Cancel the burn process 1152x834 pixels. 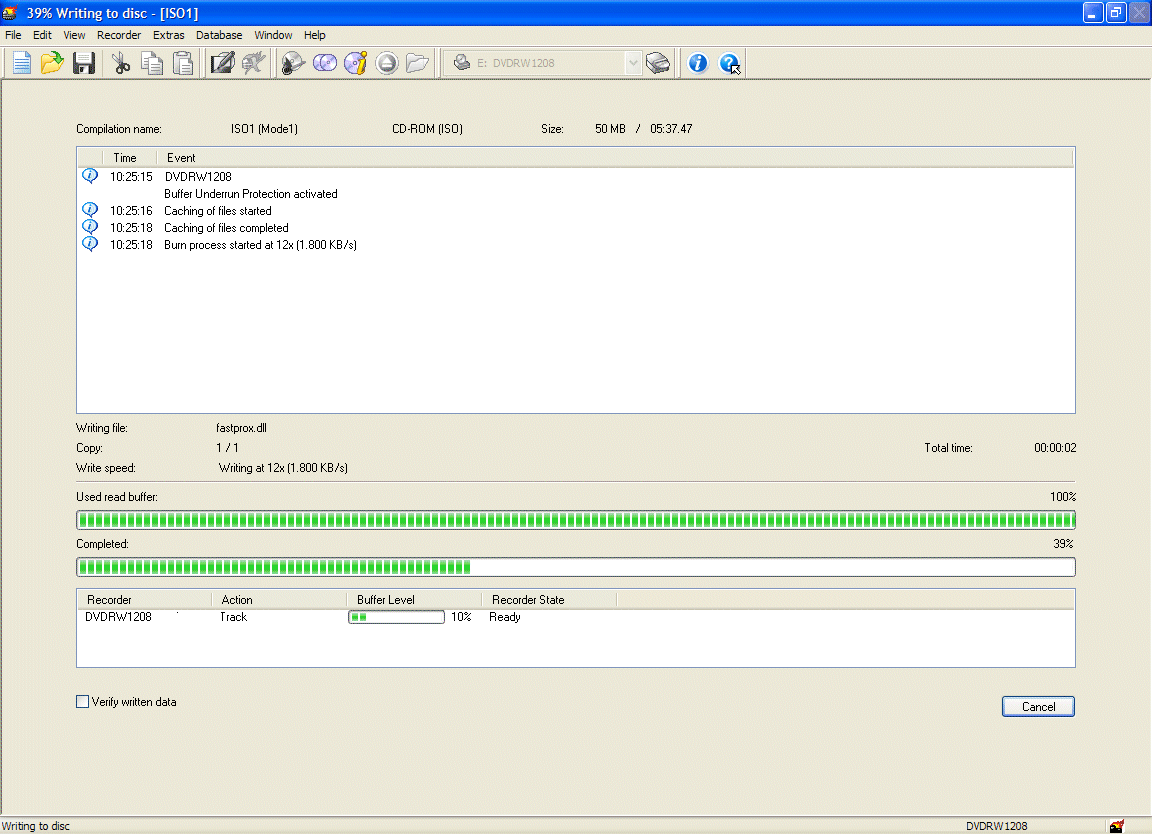(1038, 706)
